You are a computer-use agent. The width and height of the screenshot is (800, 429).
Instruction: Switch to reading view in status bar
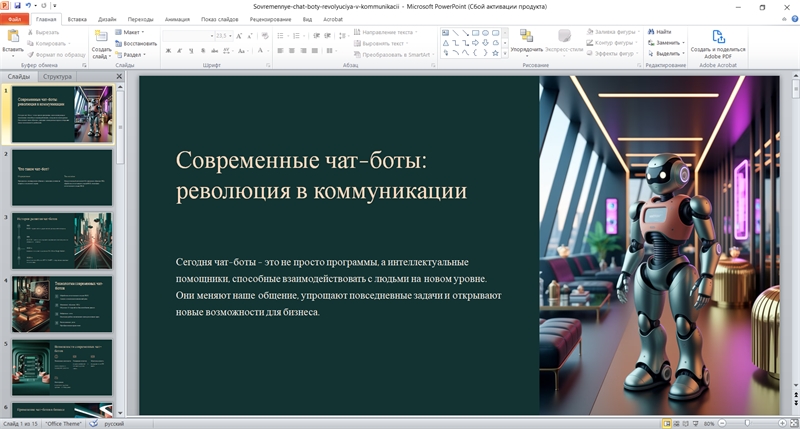(685, 423)
